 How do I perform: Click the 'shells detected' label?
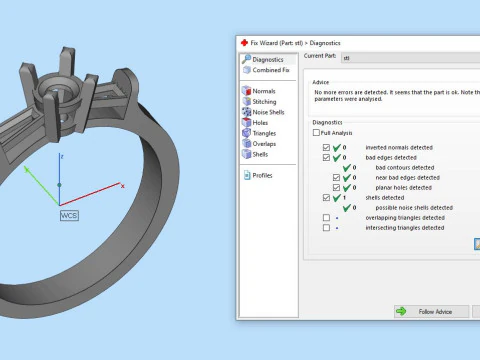(385, 197)
